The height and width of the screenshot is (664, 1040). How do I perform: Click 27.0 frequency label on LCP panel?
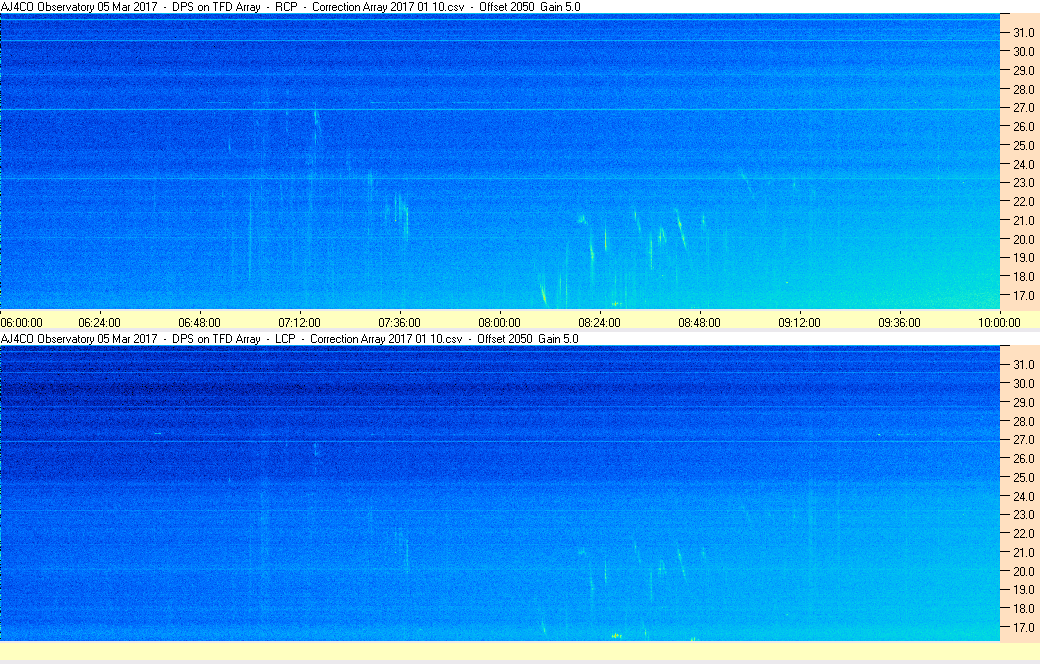coord(1023,440)
